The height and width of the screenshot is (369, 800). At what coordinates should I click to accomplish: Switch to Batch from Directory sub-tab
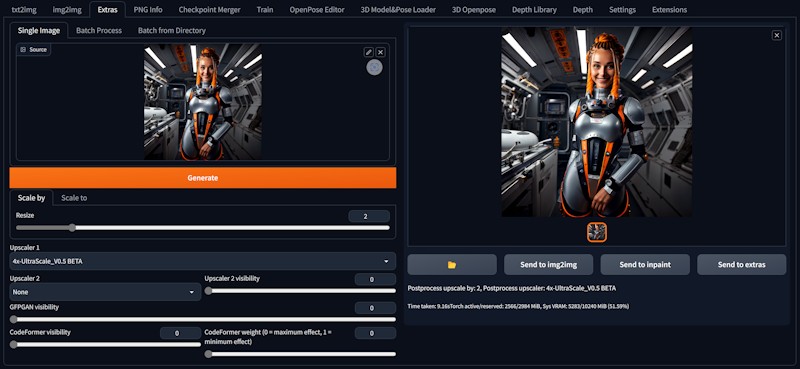pos(171,30)
